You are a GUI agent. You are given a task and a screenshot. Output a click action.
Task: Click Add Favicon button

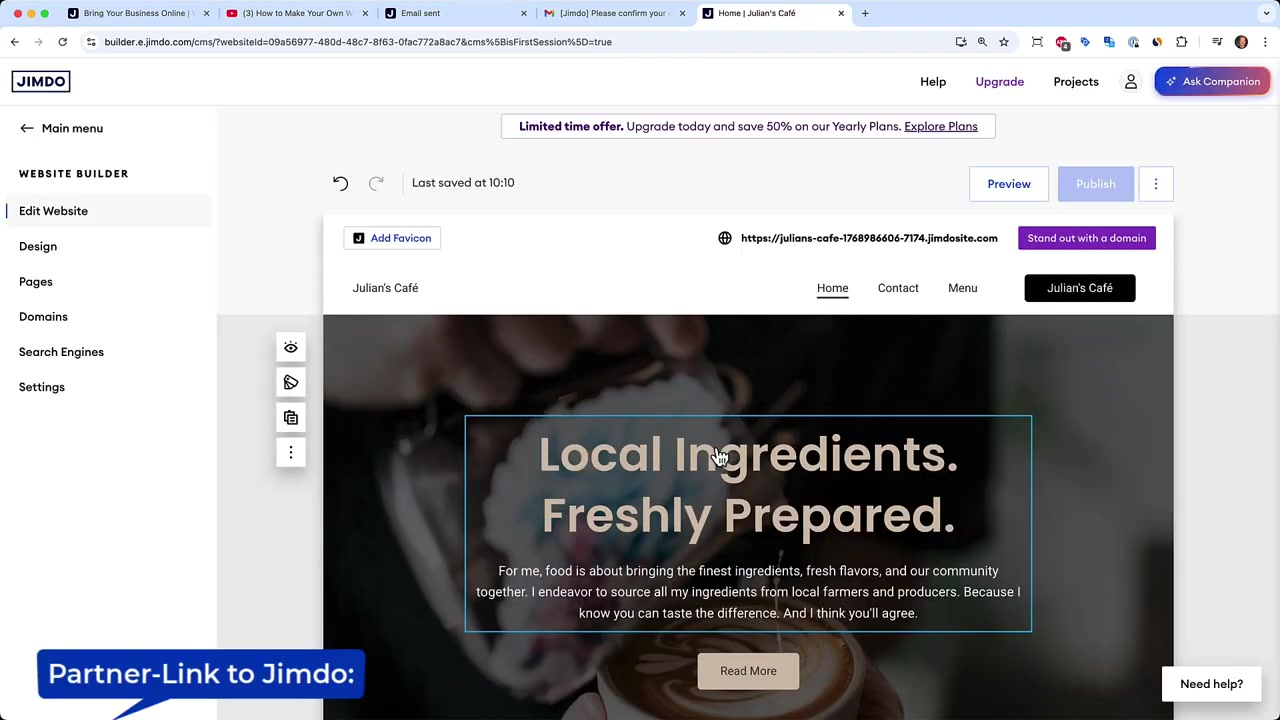392,238
